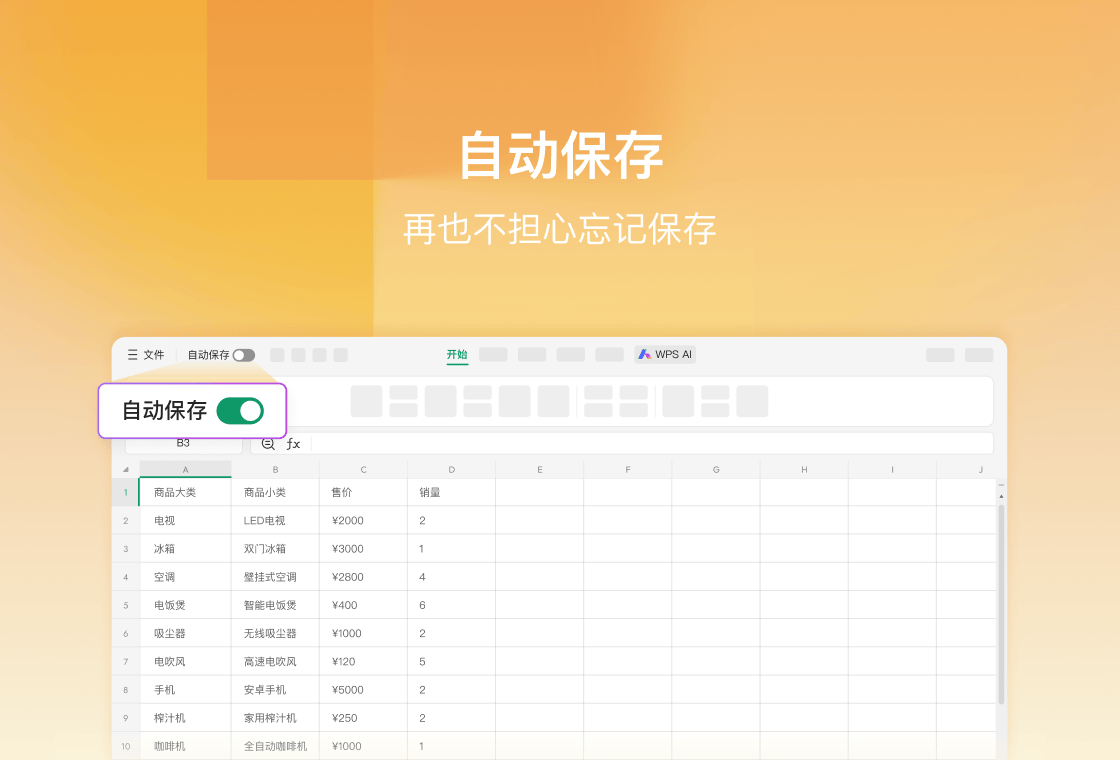Click the select-all corner triangle
This screenshot has width=1120, height=760.
click(x=125, y=469)
